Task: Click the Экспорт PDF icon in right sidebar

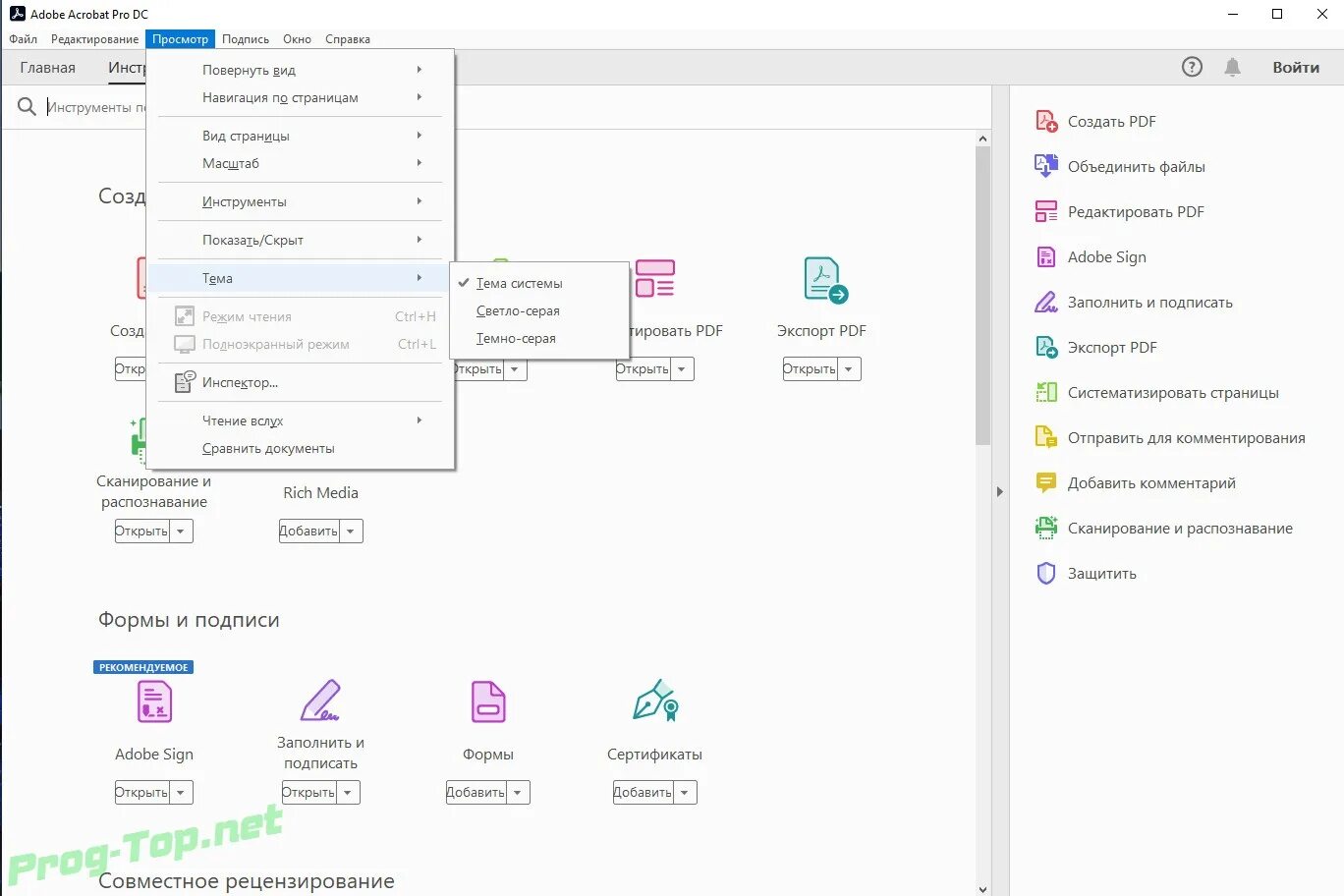Action: tap(1046, 347)
